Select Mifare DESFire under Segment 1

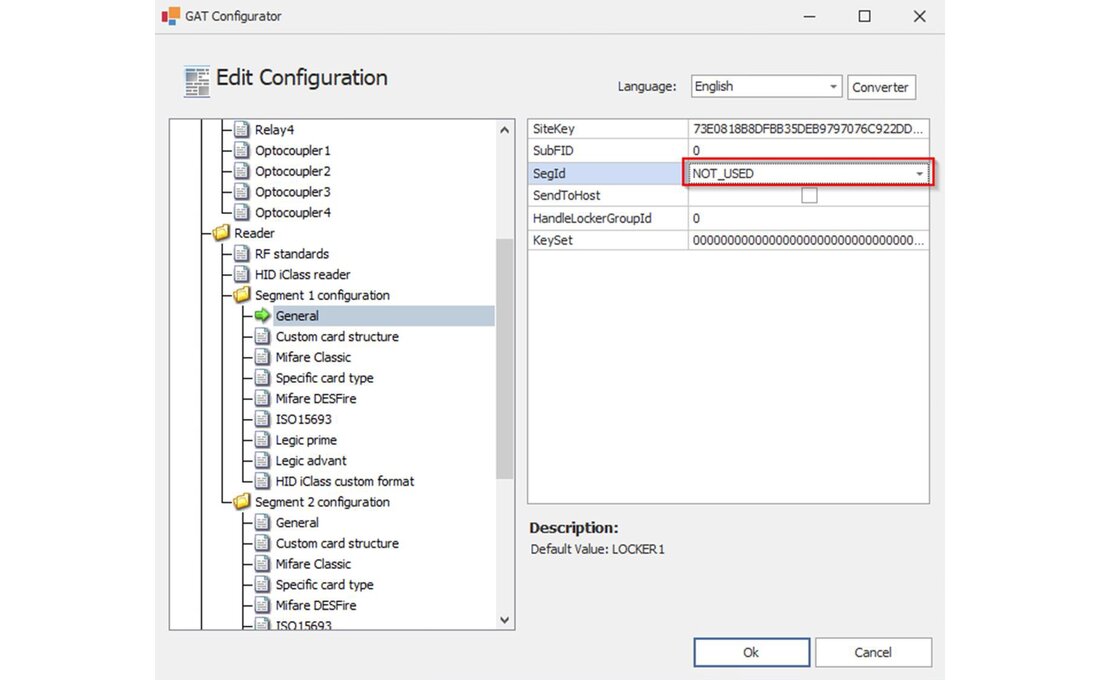click(316, 398)
